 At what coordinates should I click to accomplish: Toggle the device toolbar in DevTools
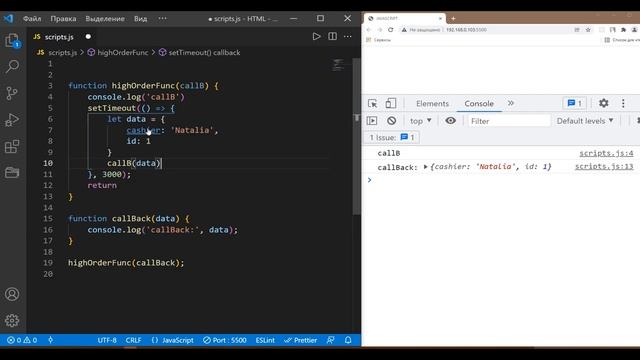[391, 103]
